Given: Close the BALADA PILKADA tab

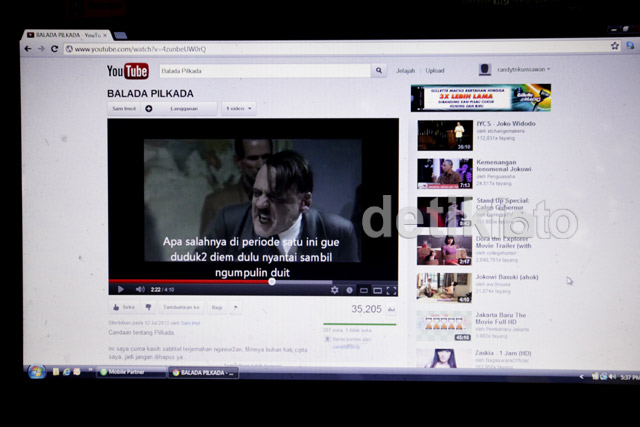Looking at the screenshot, I should click(x=105, y=36).
